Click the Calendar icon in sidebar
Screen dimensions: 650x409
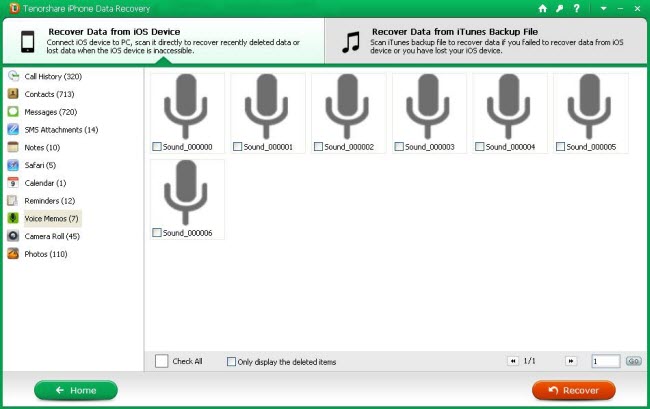(13, 183)
